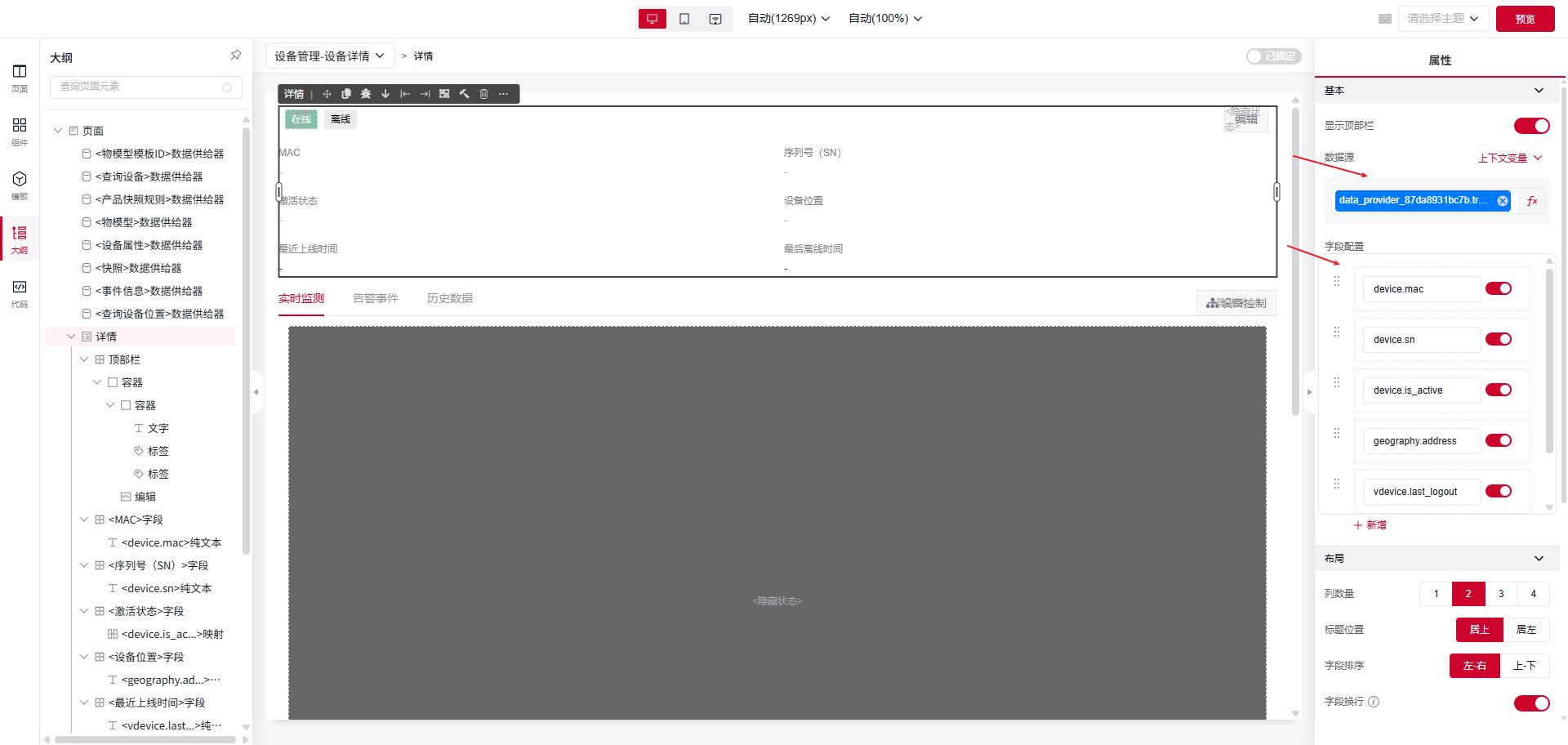Screen dimensions: 1568x745
Task: Click the 查询页面元素 search field
Action: point(139,87)
